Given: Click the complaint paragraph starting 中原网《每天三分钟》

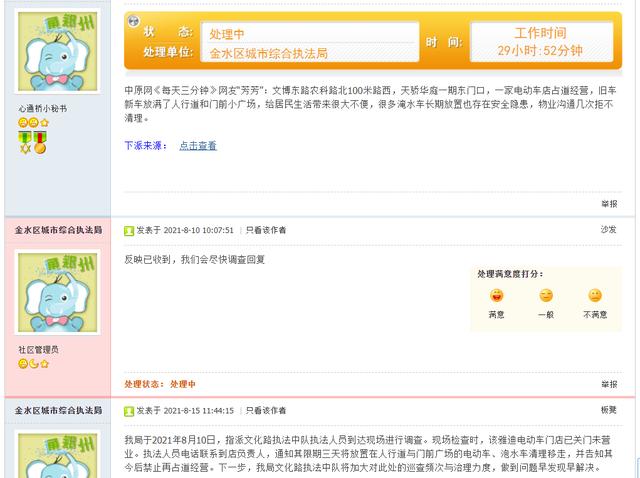Looking at the screenshot, I should tap(370, 104).
